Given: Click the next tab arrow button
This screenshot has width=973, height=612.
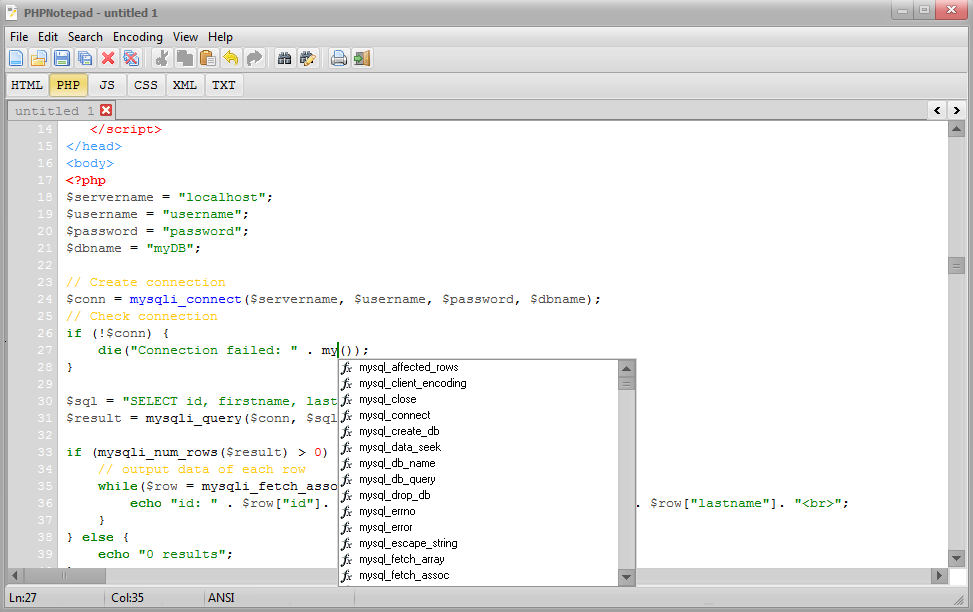Looking at the screenshot, I should (957, 110).
